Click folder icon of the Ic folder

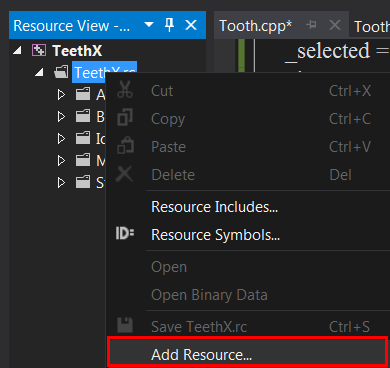click(x=83, y=138)
